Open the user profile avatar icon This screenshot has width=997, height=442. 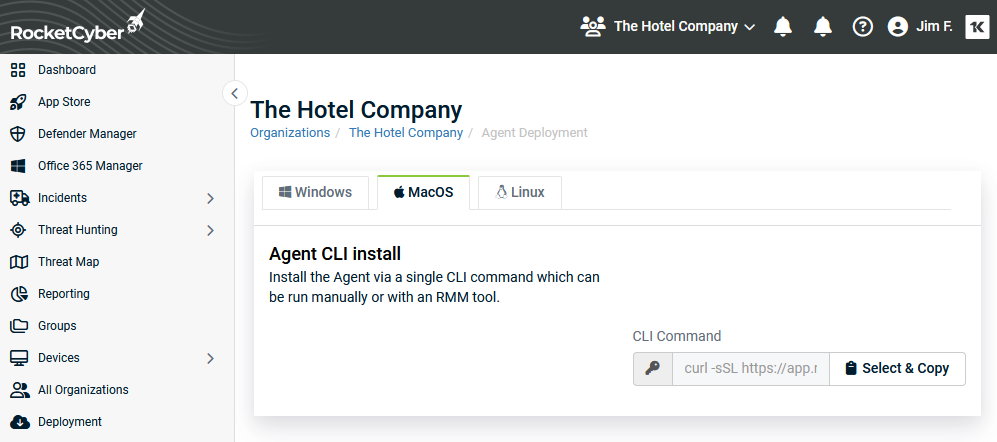[x=897, y=27]
